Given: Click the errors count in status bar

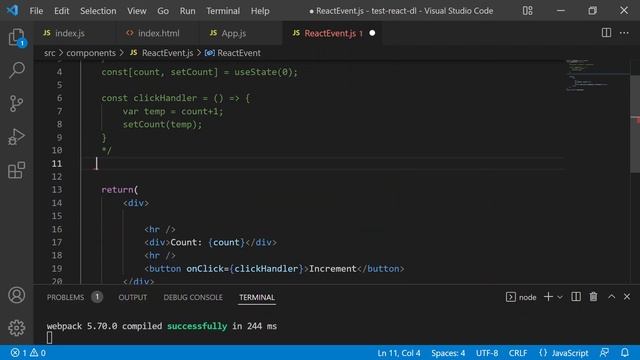Looking at the screenshot, I should 19,353.
